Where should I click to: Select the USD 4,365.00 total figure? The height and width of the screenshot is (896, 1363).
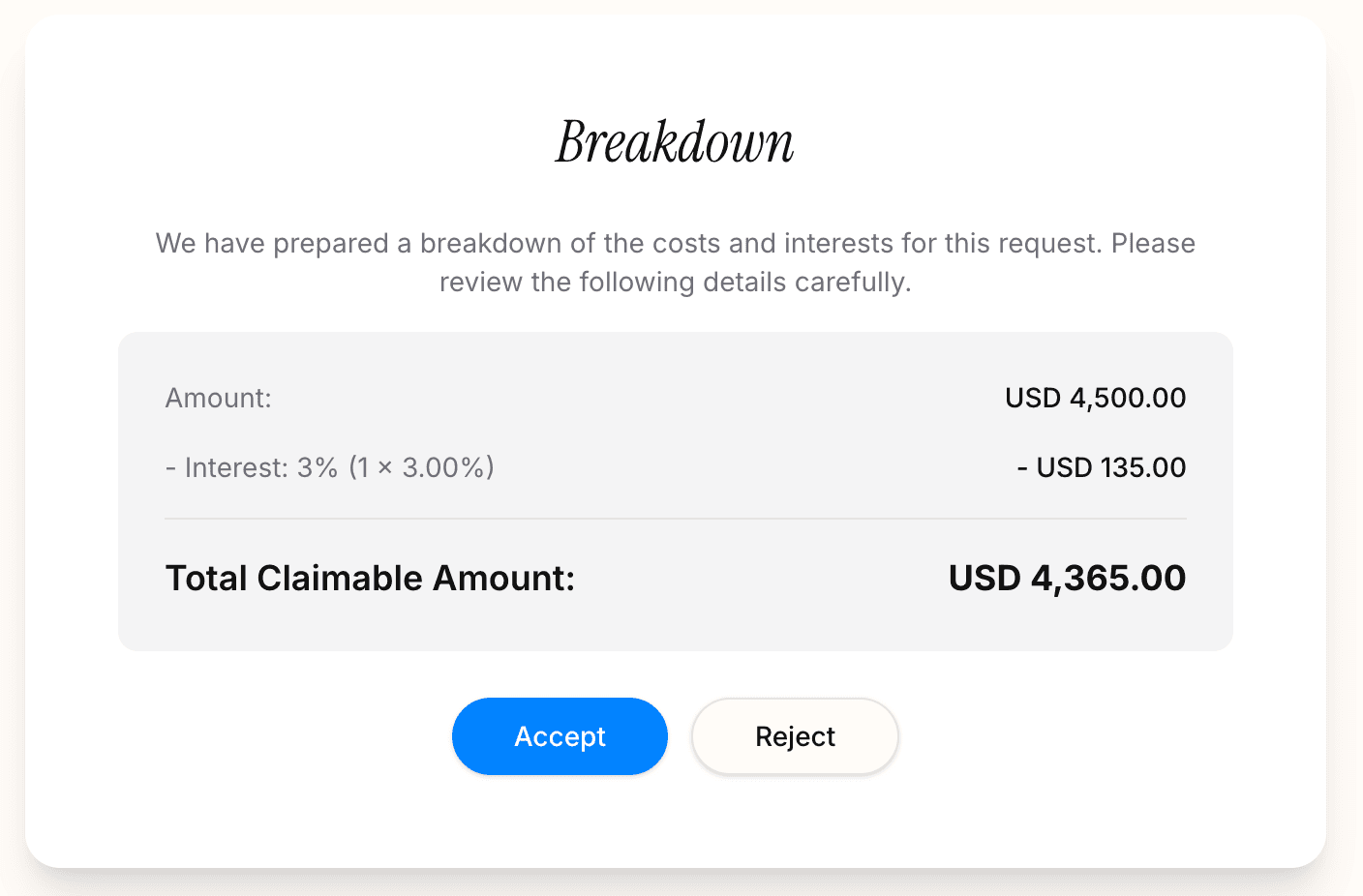click(1066, 578)
